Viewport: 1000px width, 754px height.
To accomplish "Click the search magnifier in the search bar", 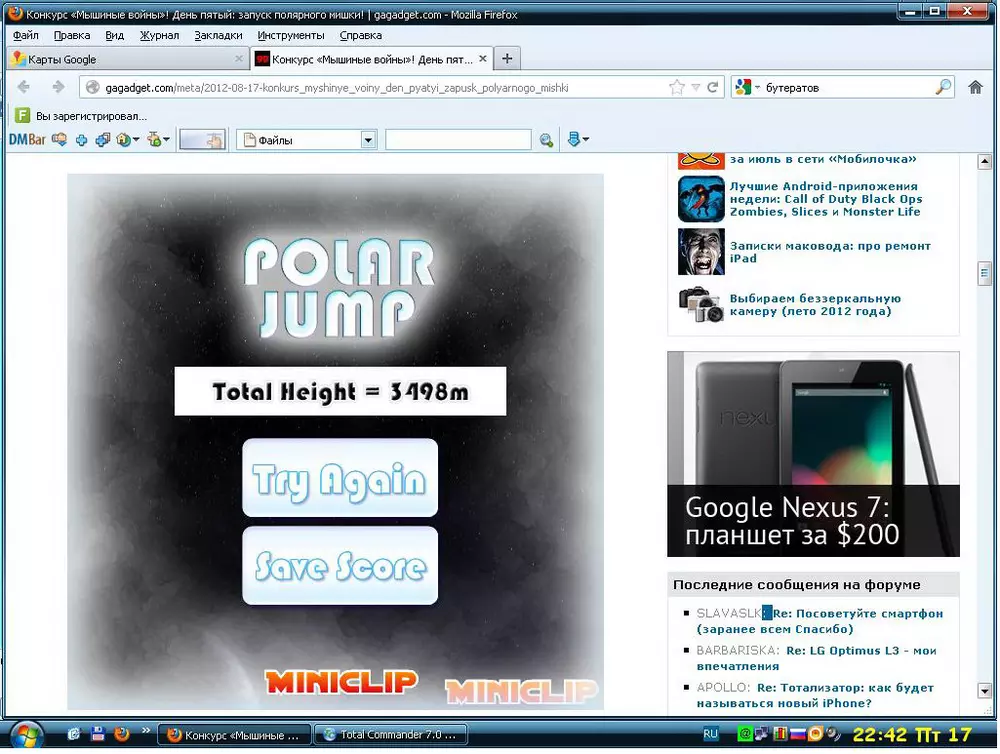I will click(x=943, y=87).
